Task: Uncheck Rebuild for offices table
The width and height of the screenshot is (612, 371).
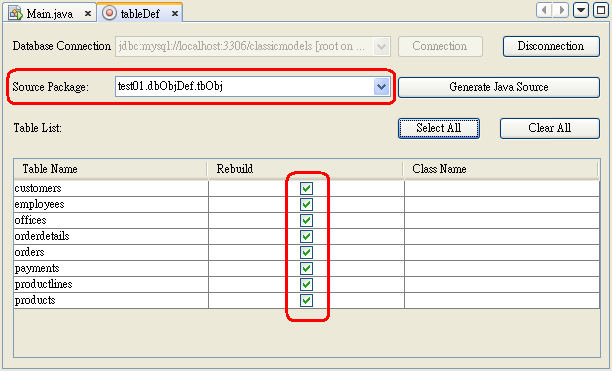Action: coord(306,220)
